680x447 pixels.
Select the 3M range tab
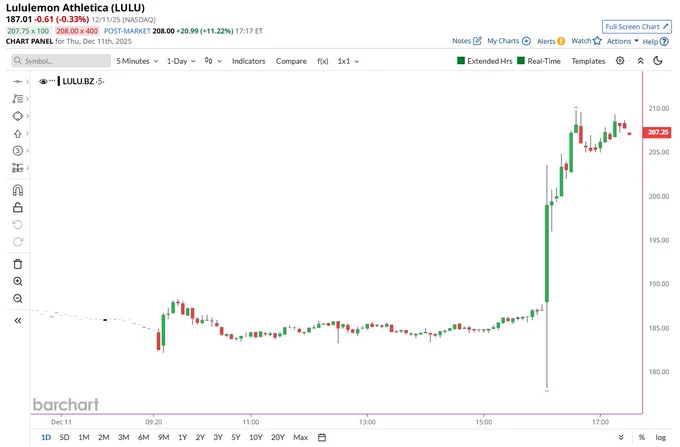click(x=124, y=437)
